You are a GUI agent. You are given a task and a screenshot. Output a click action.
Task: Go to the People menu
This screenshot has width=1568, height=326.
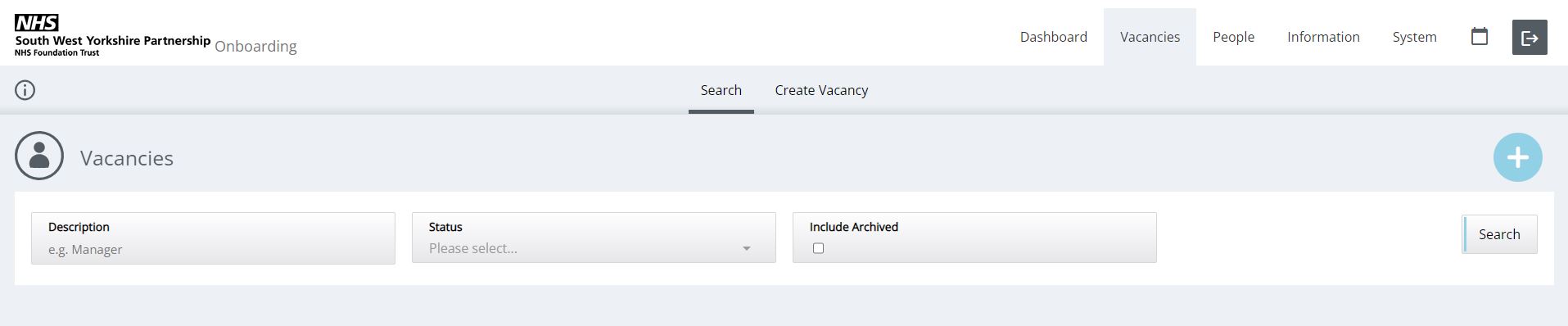click(1233, 37)
